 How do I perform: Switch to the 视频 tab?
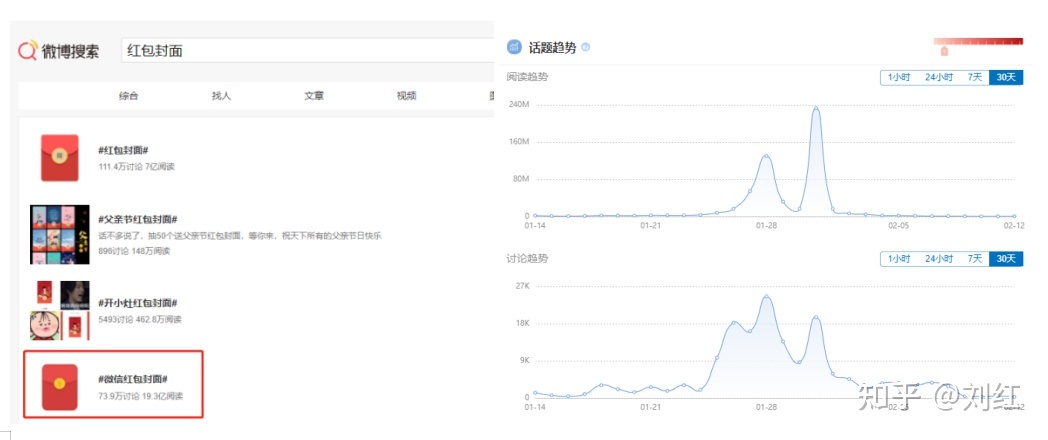406,96
